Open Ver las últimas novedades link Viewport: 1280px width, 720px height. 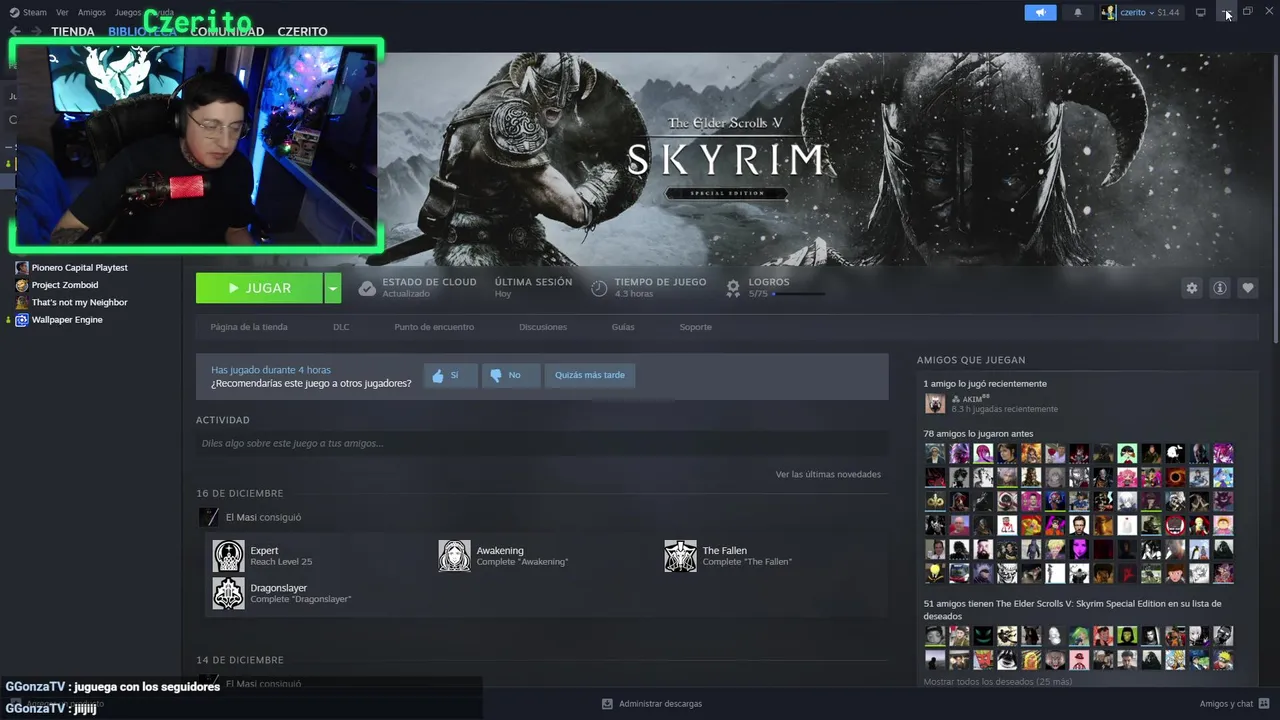pyautogui.click(x=828, y=474)
